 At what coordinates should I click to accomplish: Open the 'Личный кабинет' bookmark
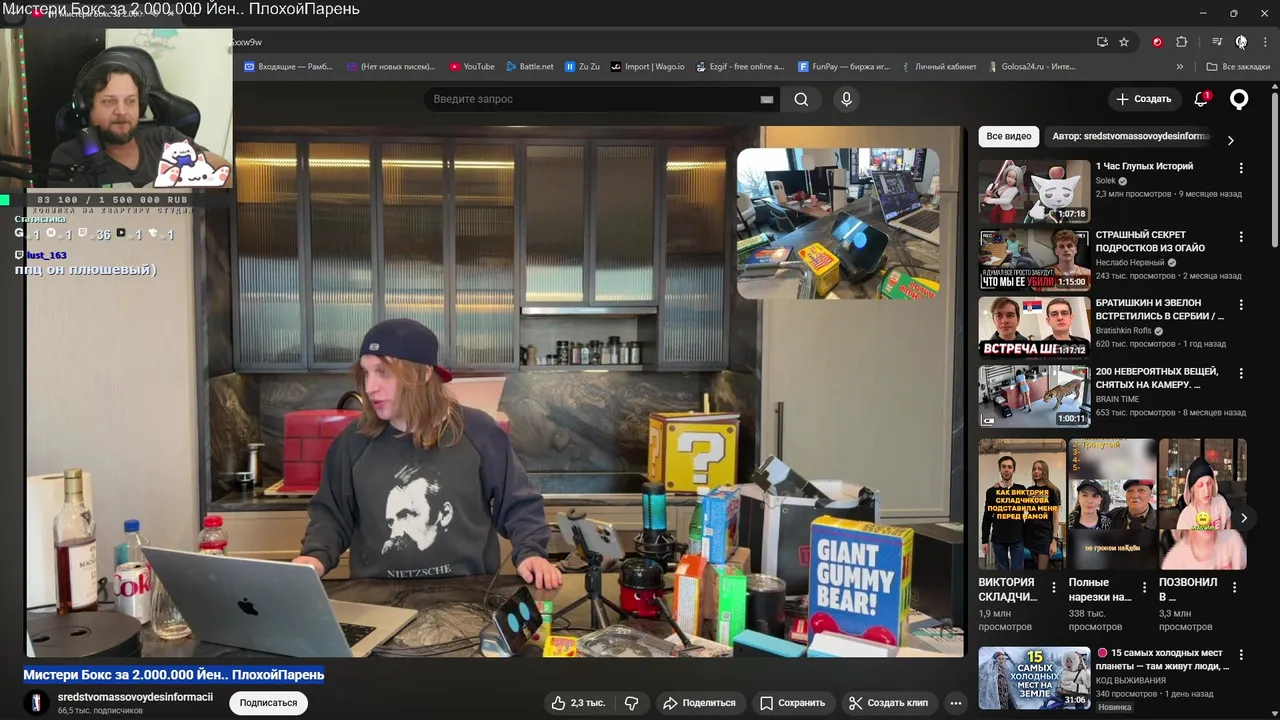pyautogui.click(x=938, y=67)
